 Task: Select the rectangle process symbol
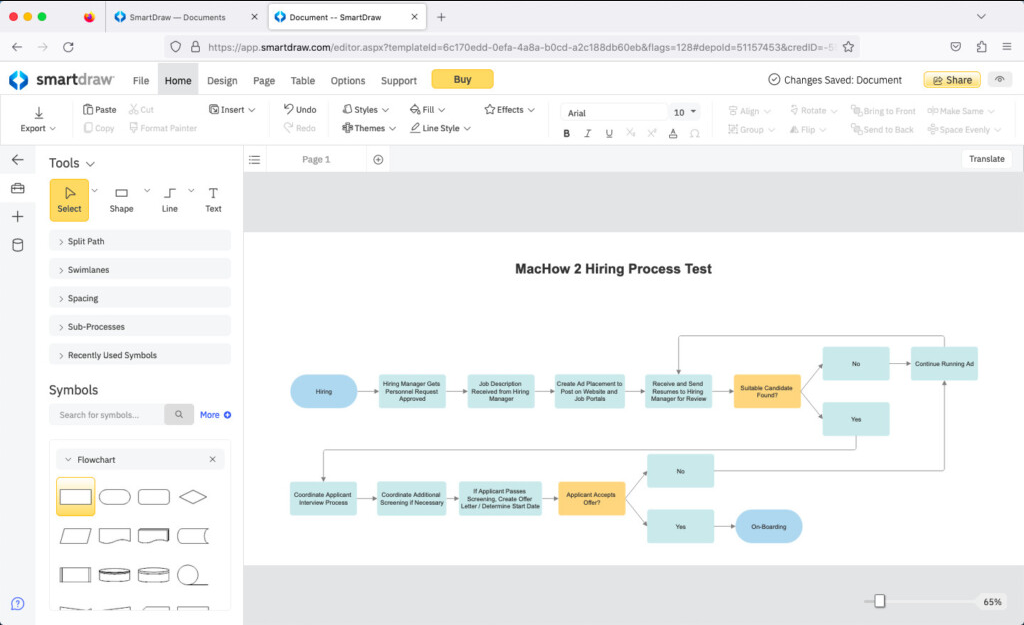coord(76,497)
